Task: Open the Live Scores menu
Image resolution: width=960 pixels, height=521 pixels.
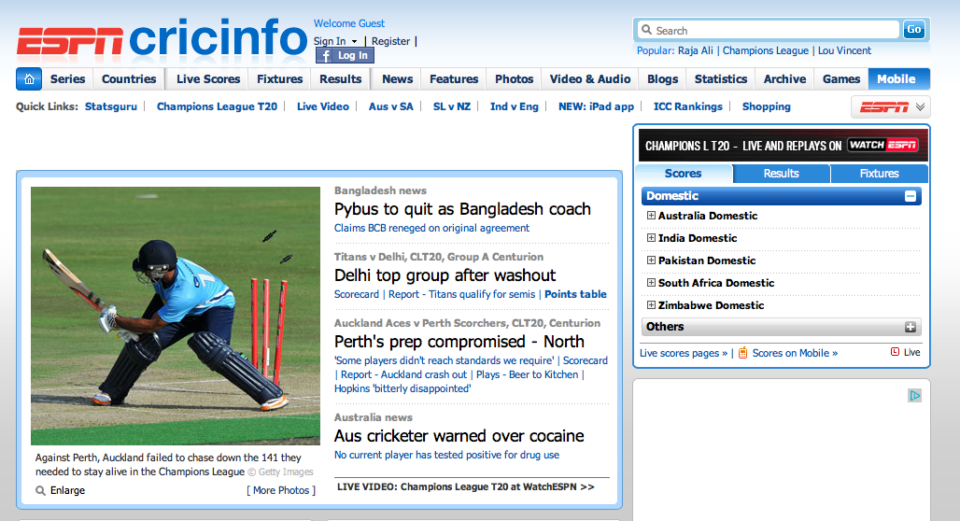Action: click(208, 79)
